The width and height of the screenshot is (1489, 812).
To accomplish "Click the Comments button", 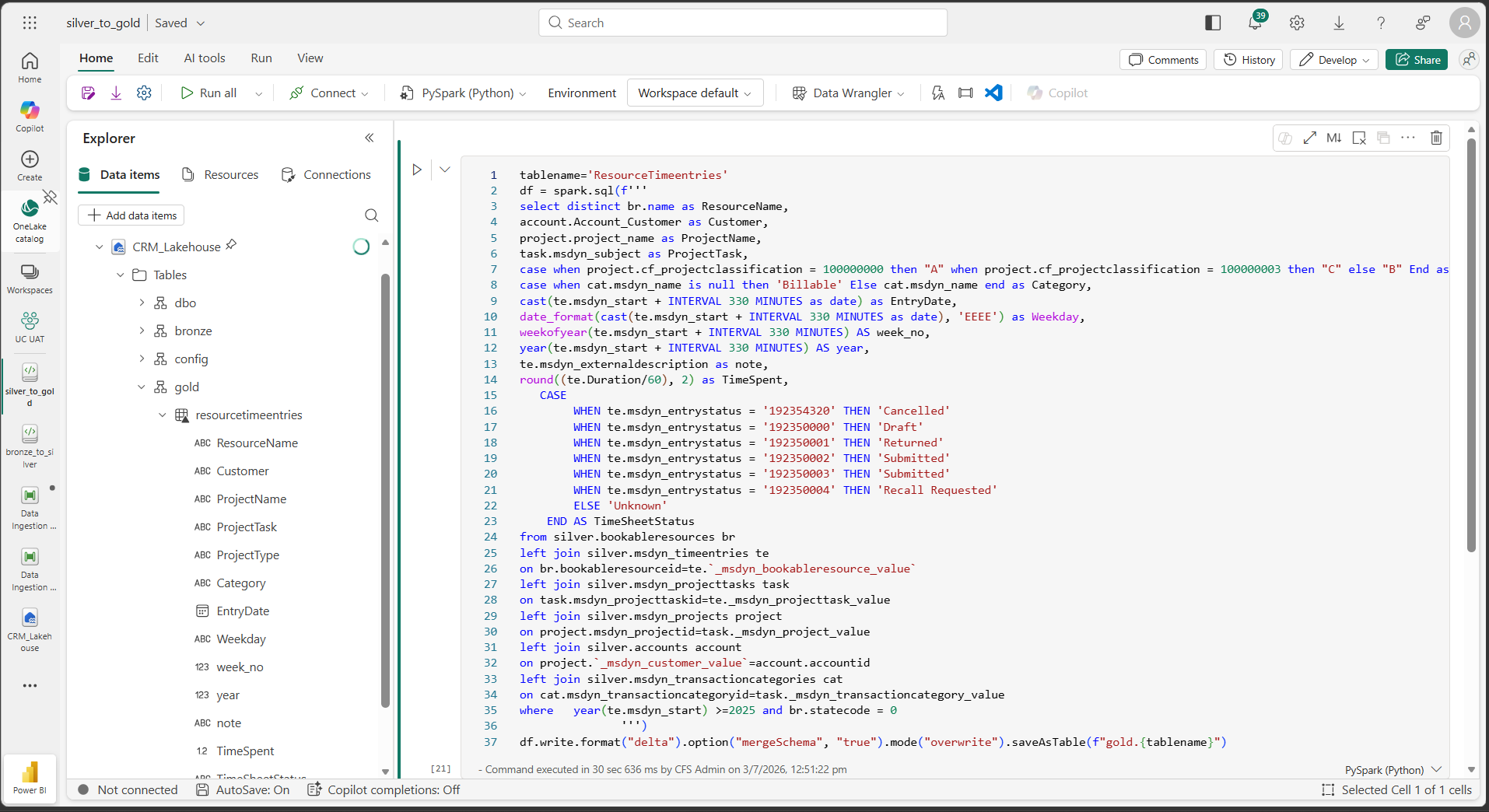I will point(1163,60).
